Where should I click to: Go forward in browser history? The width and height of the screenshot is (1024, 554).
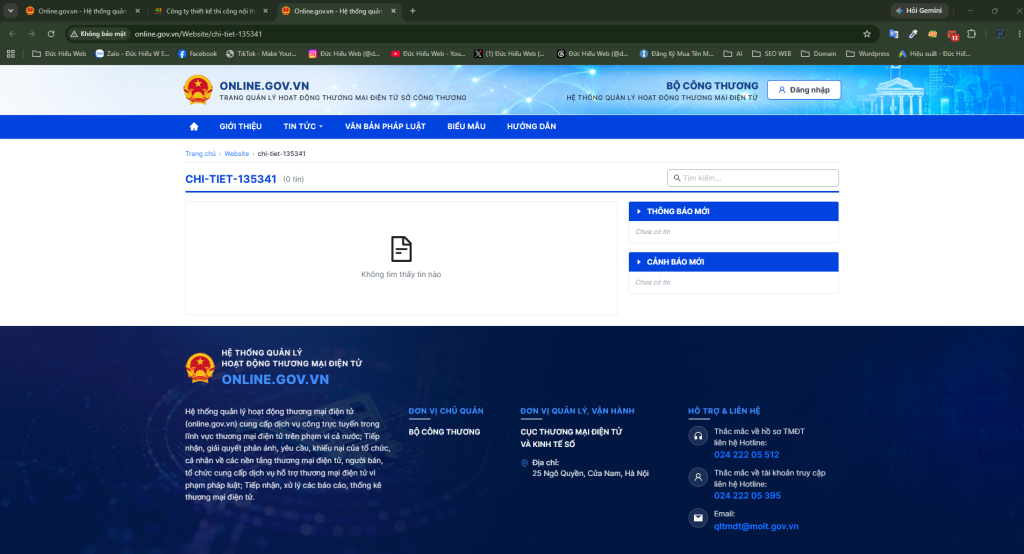point(31,34)
